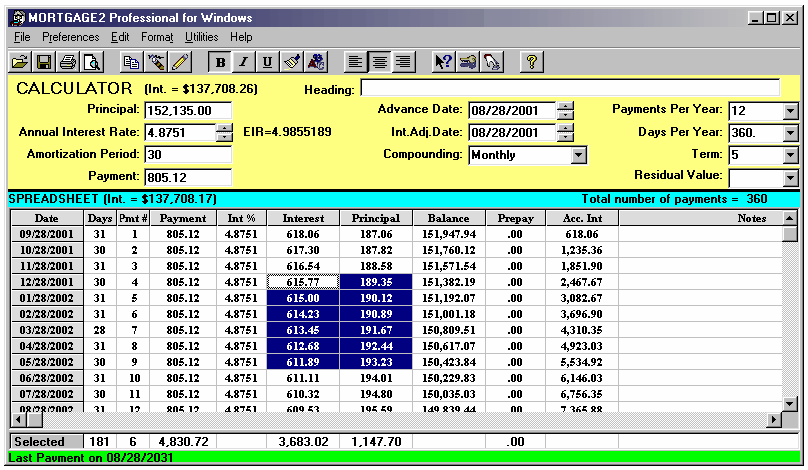The image size is (808, 470).
Task: Open the Utilities menu
Action: (x=202, y=37)
